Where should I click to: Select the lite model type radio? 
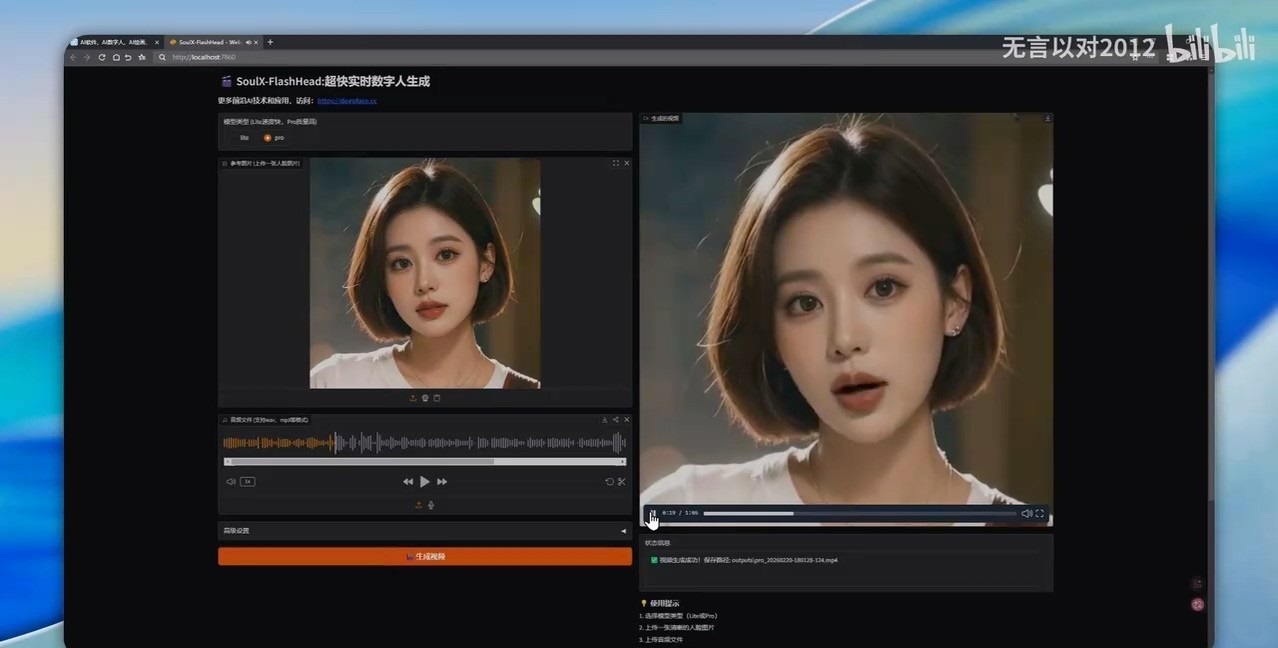(x=239, y=137)
